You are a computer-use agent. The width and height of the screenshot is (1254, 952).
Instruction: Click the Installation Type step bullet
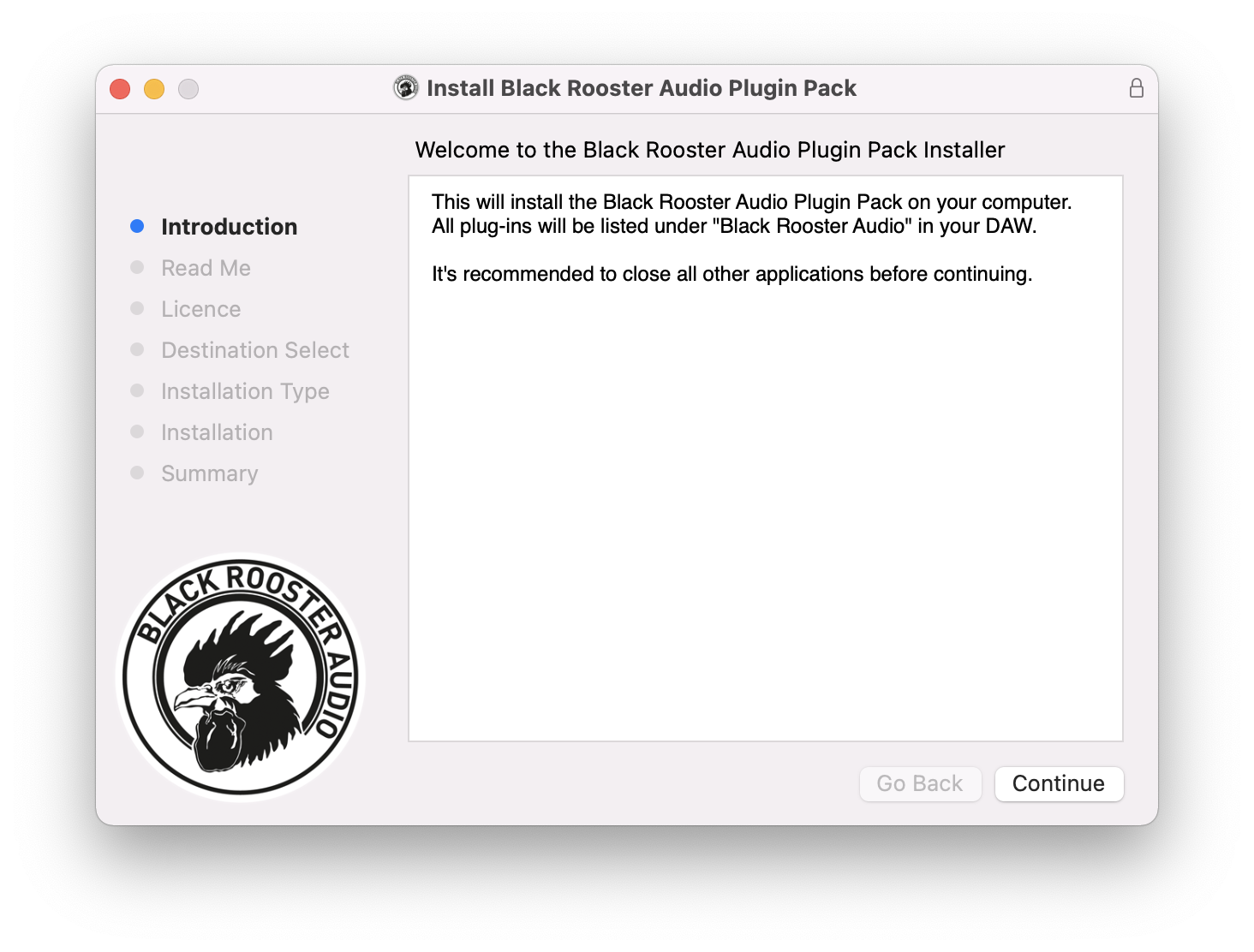point(137,390)
